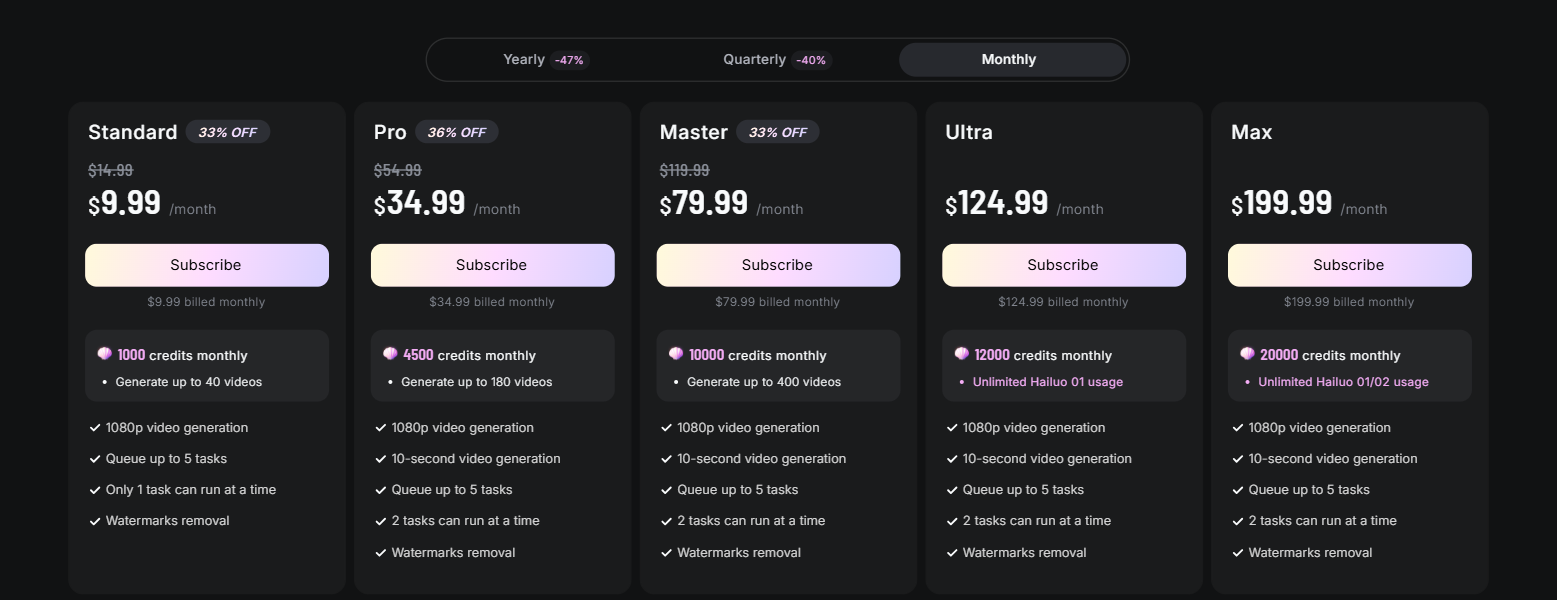The width and height of the screenshot is (1557, 600).
Task: Click the credits icon beside 20000 credits
Action: [x=1247, y=354]
